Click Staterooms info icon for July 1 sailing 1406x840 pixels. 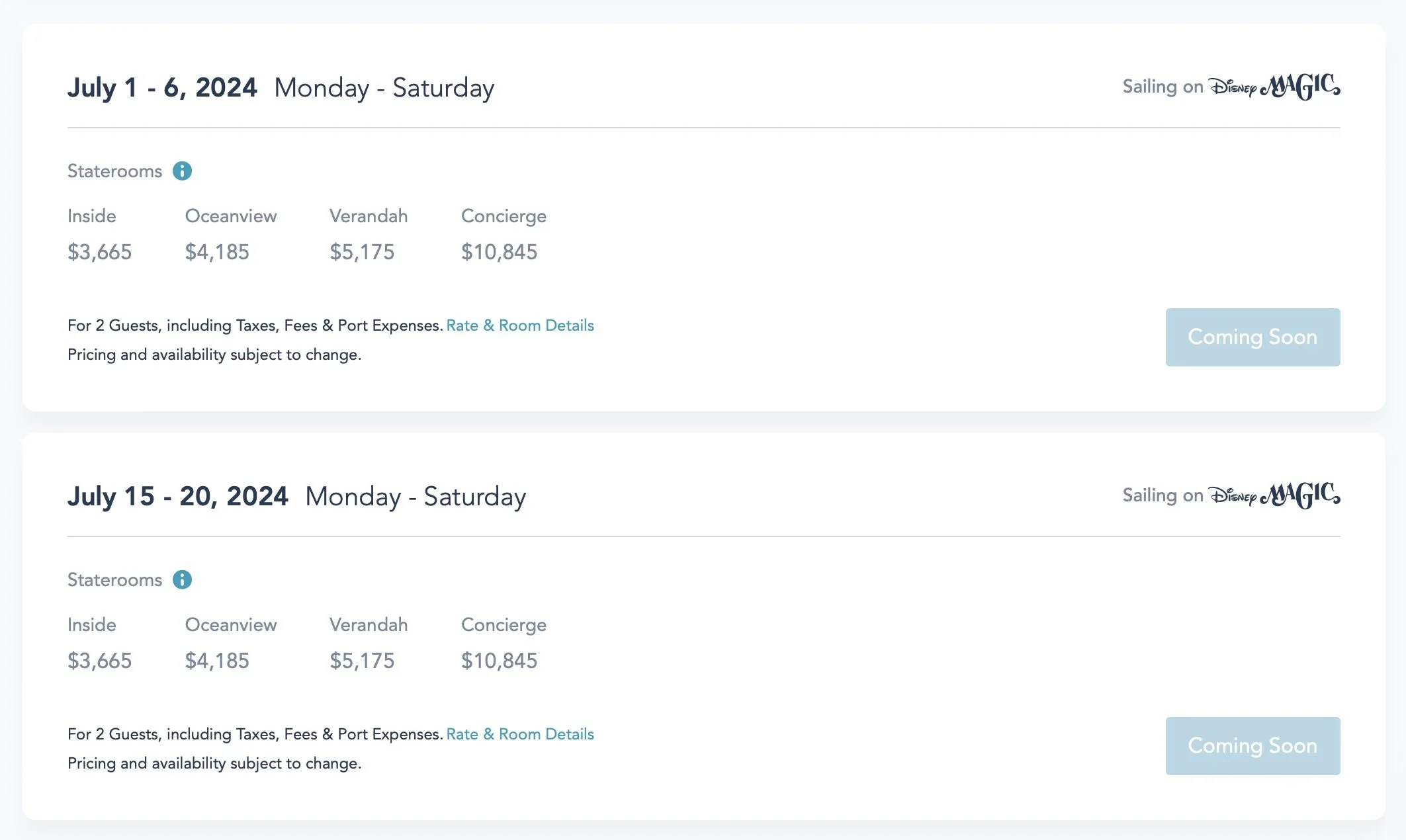[x=182, y=171]
